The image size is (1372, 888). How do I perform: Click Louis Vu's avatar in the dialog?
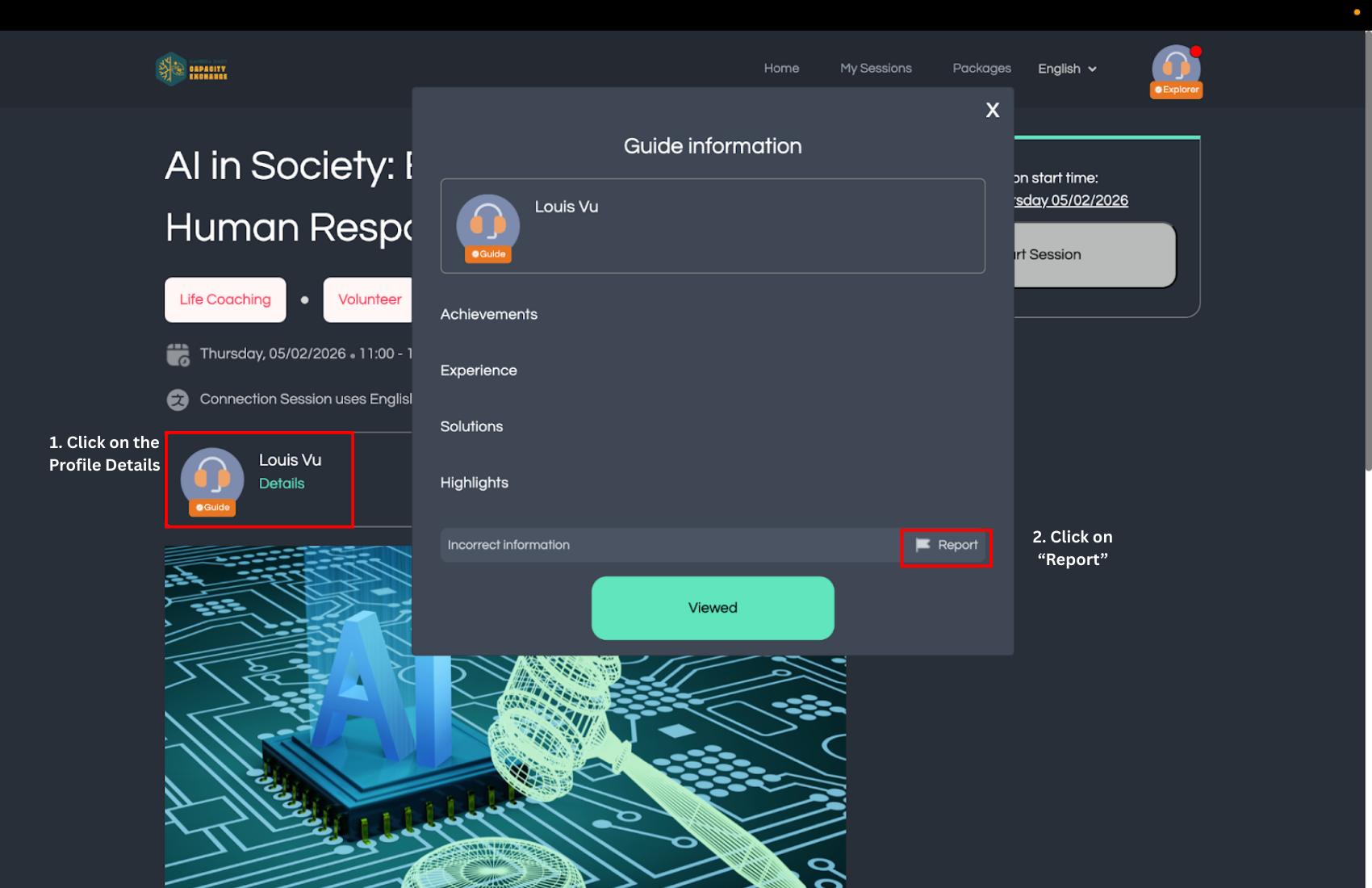point(488,225)
